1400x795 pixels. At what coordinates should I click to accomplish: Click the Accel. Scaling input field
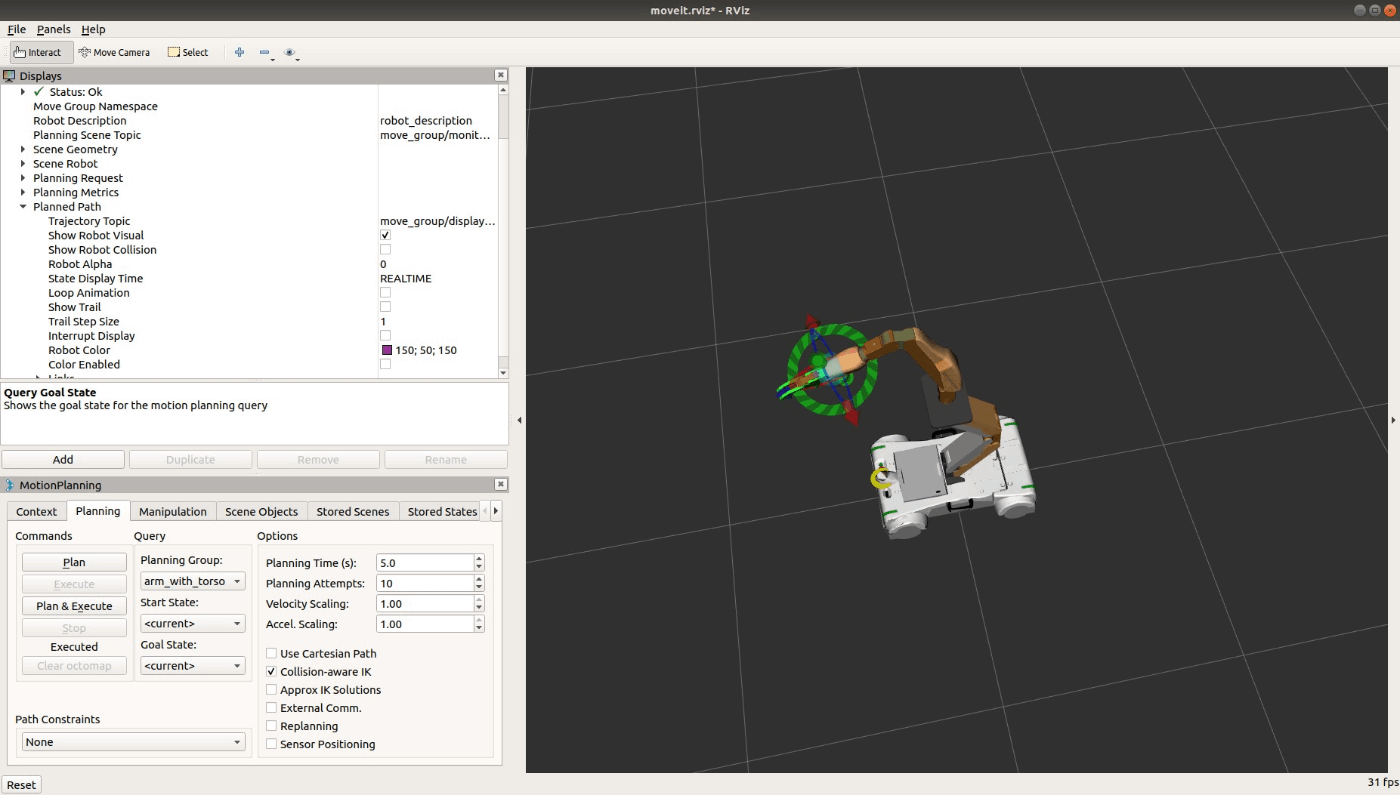tap(424, 624)
